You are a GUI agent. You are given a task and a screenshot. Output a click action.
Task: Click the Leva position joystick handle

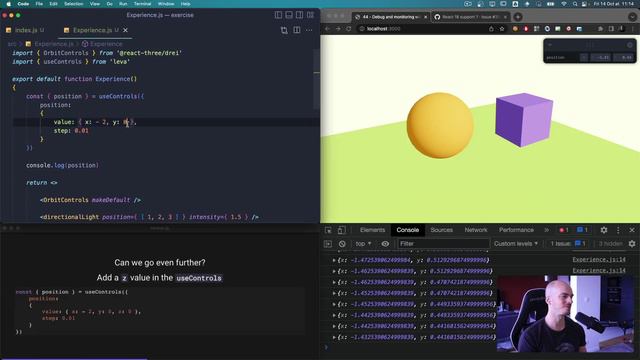[584, 58]
